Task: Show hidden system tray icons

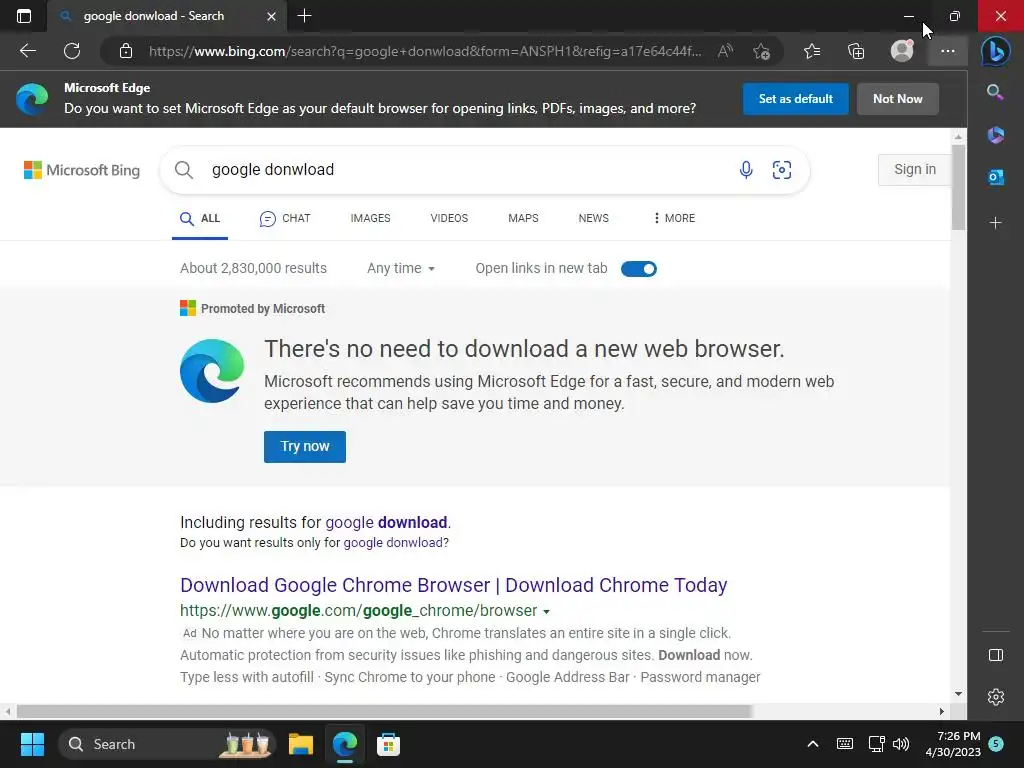Action: click(812, 744)
